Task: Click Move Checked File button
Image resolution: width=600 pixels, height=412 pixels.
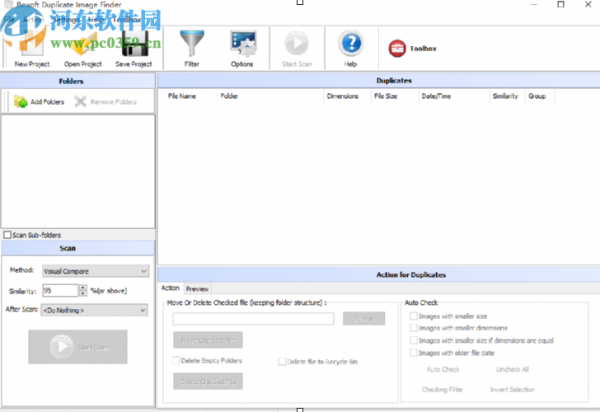Action: pyautogui.click(x=208, y=340)
